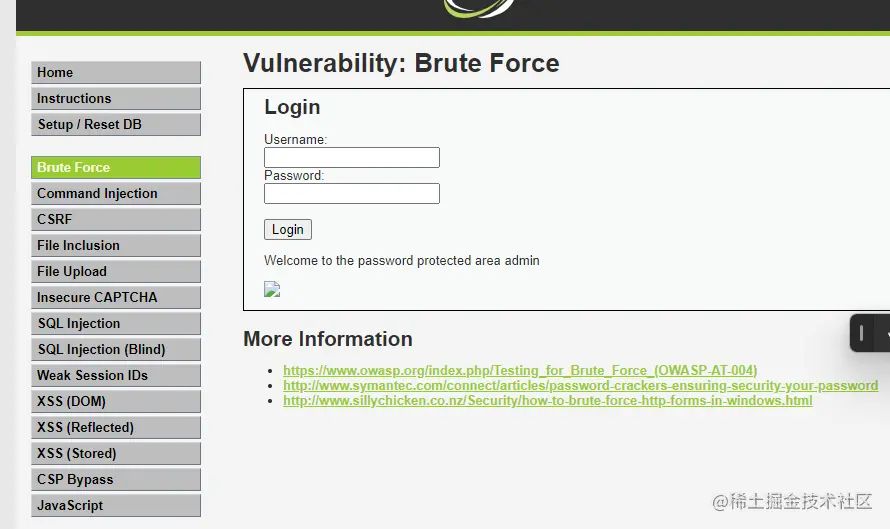Navigate to the CSRF page
Screen dimensions: 890x529
click(115, 220)
